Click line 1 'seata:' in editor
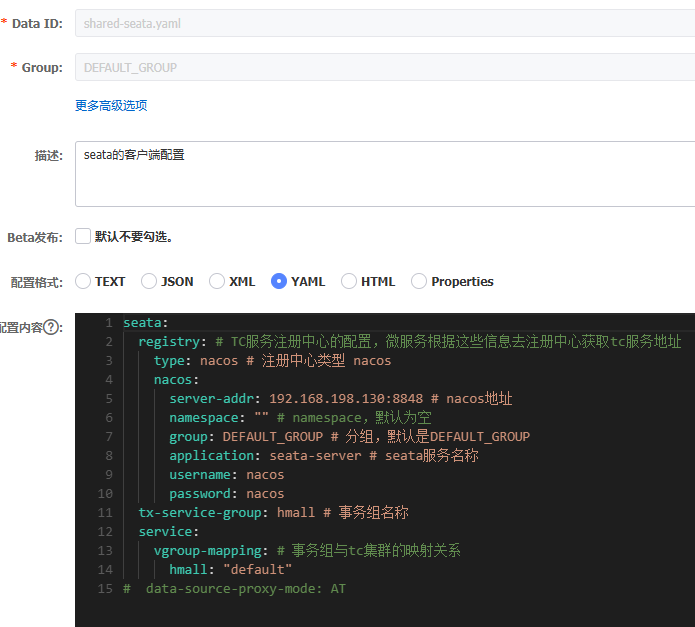Screen dimensions: 695x627 click(146, 323)
